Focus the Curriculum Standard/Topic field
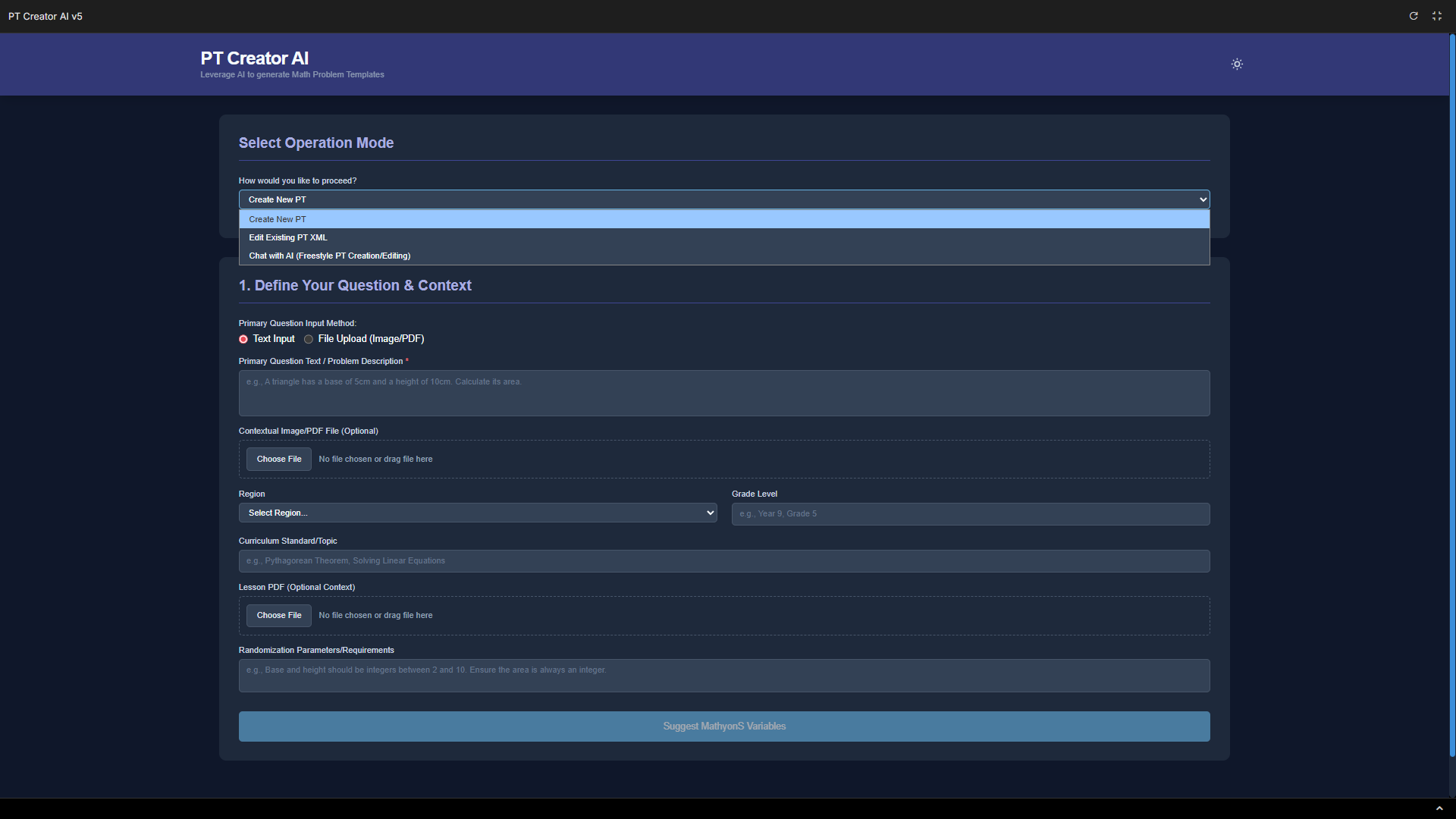Screen dimensions: 1456x819 tap(724, 561)
